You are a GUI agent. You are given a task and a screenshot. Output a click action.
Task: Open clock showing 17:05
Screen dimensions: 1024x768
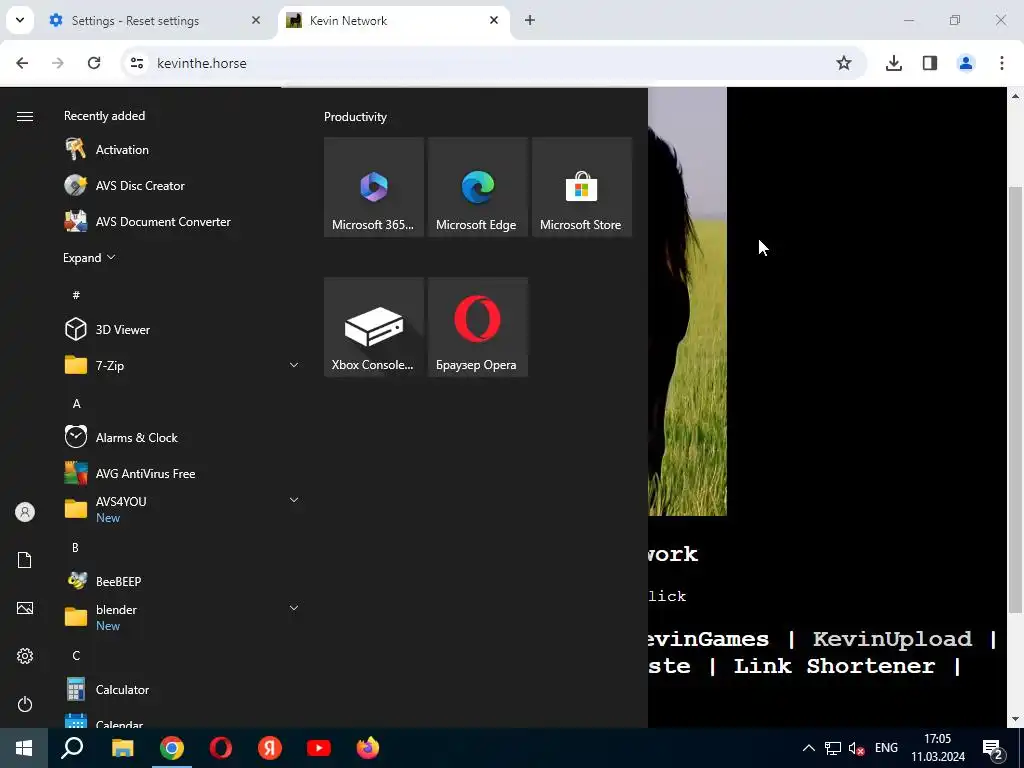point(938,748)
